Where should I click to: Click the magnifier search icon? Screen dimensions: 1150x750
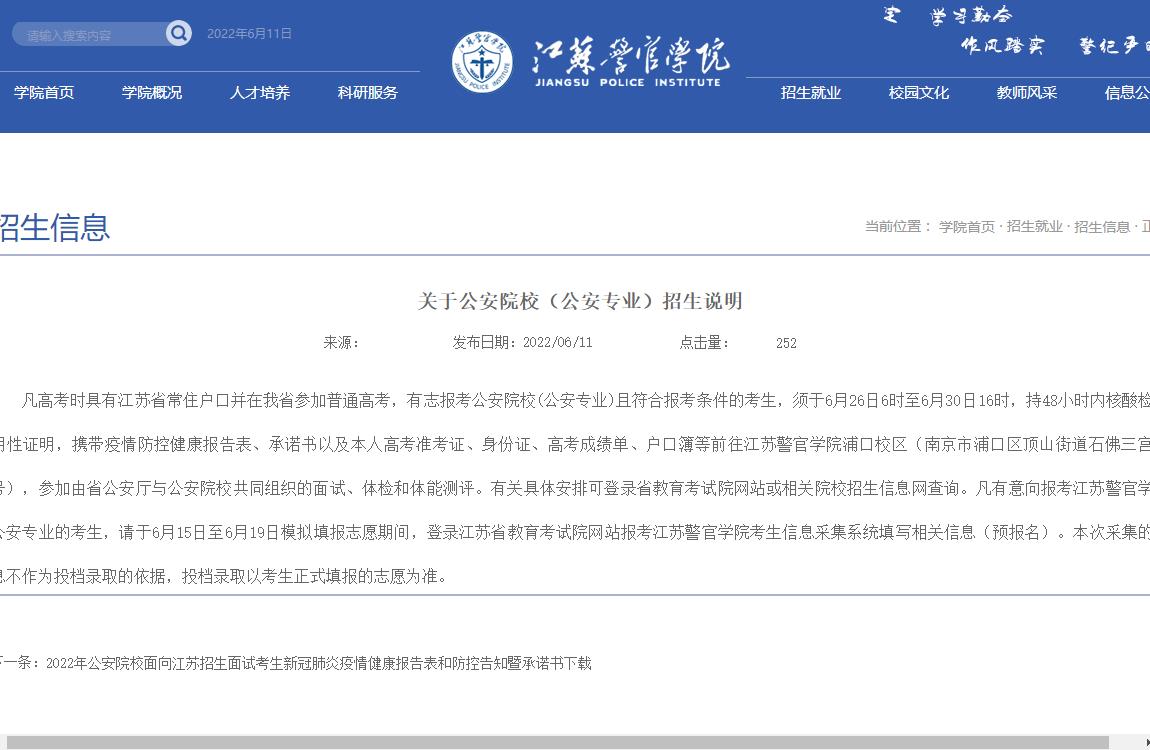point(178,33)
